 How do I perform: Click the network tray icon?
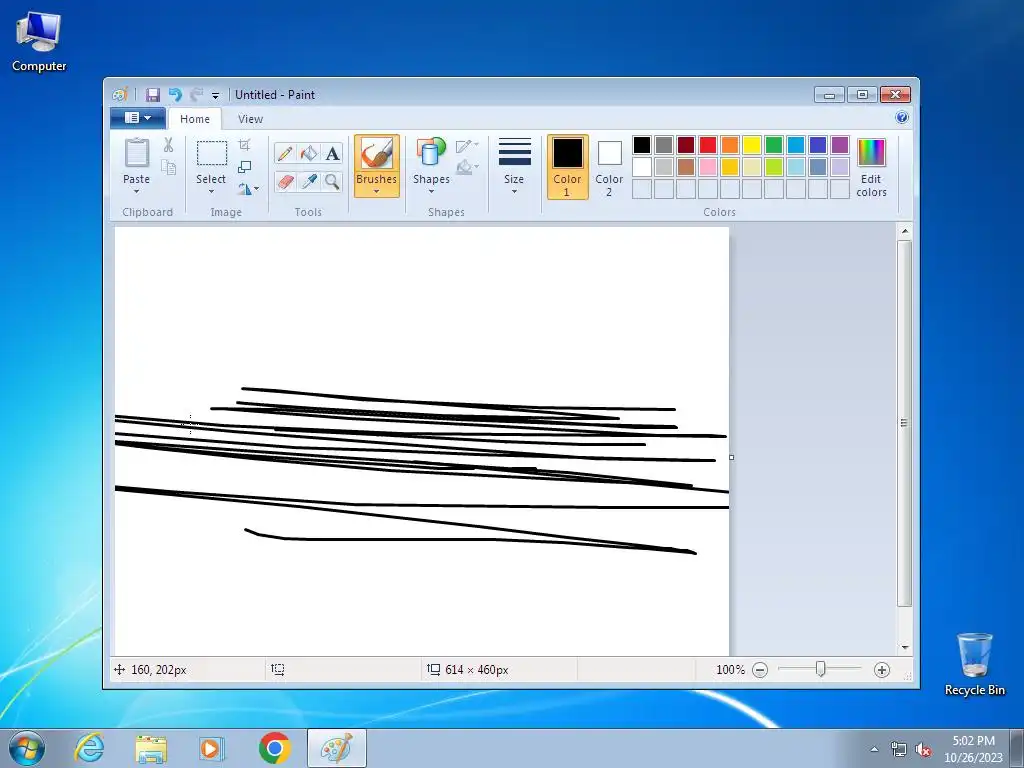click(x=899, y=750)
